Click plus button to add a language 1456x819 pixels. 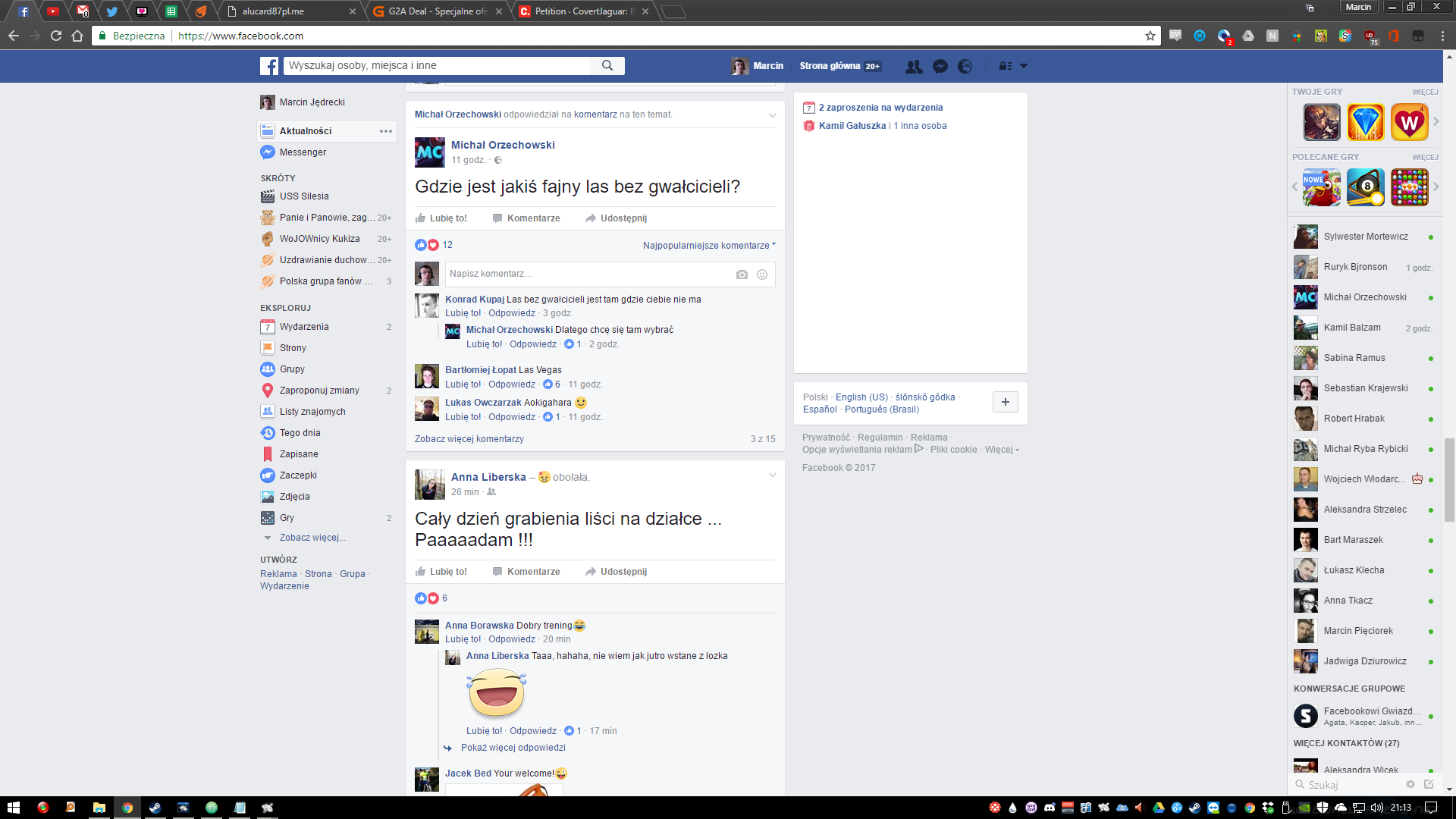click(x=1005, y=402)
